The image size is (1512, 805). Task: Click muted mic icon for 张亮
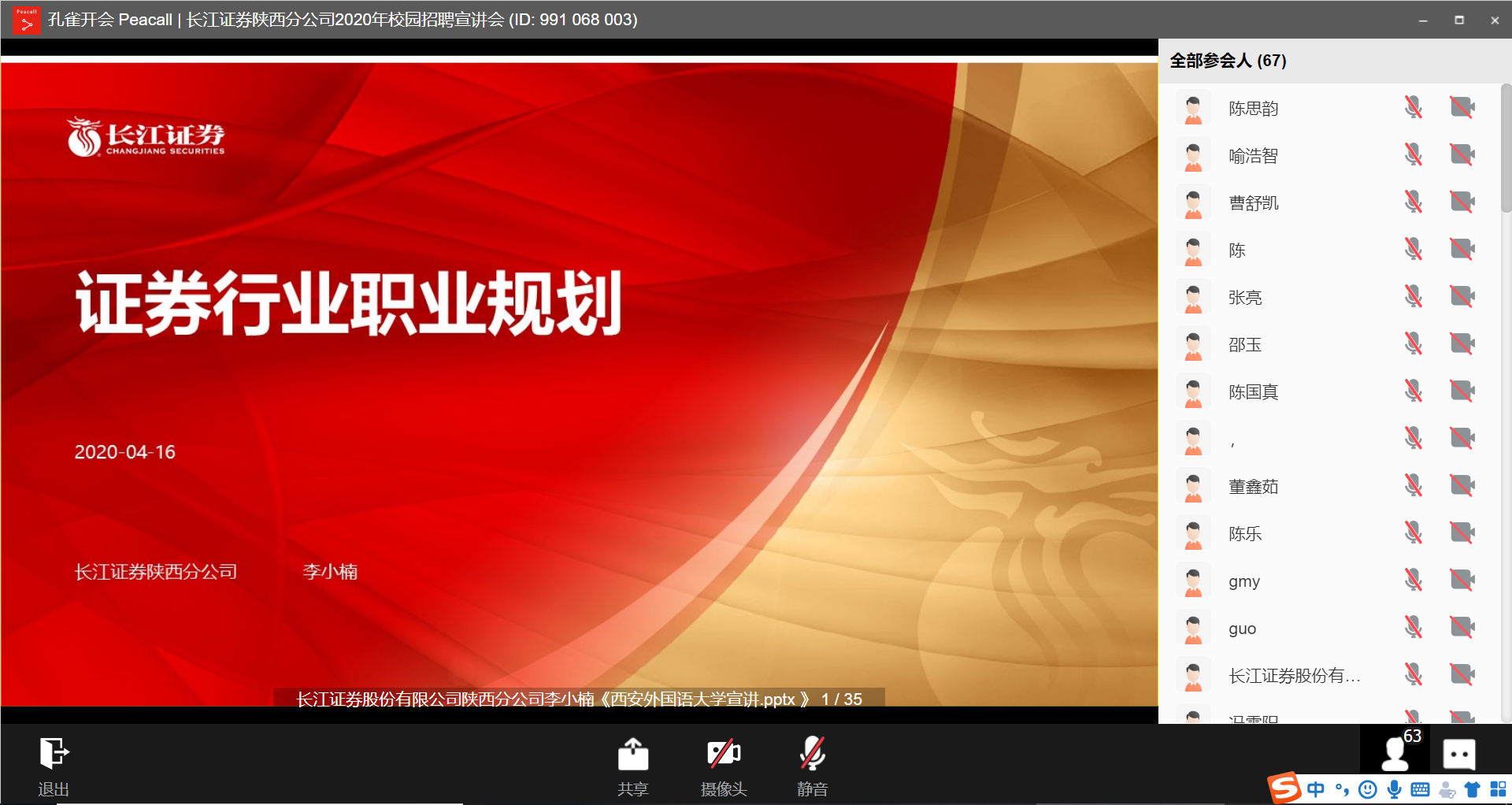tap(1414, 296)
